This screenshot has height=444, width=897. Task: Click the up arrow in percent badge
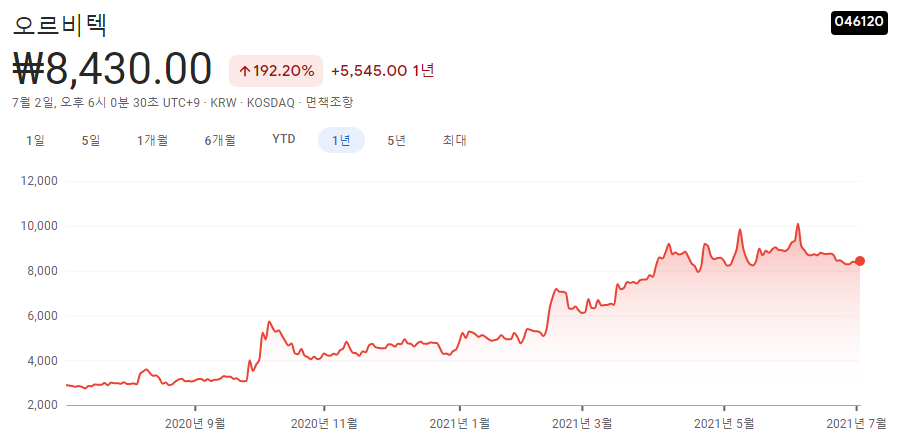245,72
